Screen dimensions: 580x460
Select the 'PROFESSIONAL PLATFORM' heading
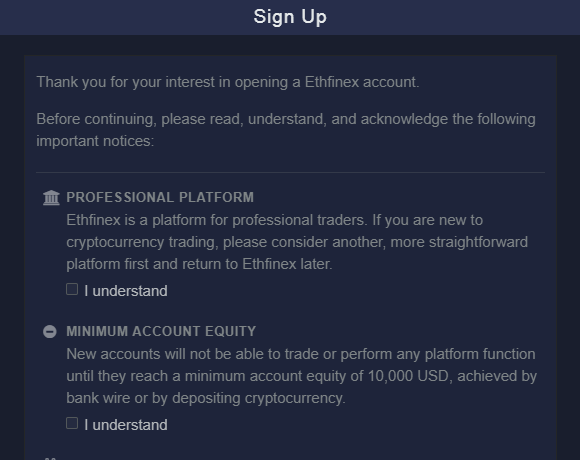160,197
